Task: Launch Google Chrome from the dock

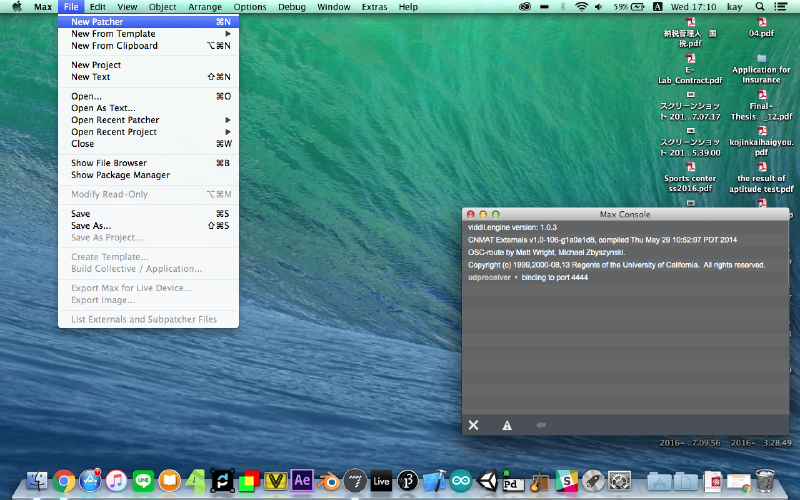Action: pyautogui.click(x=64, y=481)
